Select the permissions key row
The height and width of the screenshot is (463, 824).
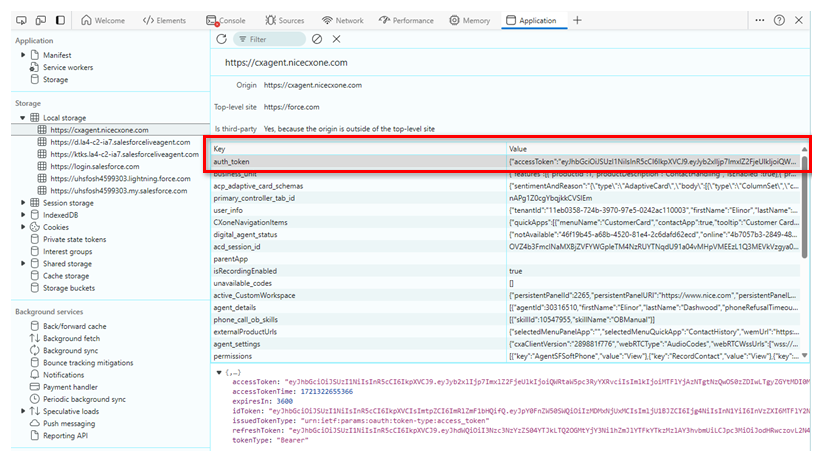506,356
